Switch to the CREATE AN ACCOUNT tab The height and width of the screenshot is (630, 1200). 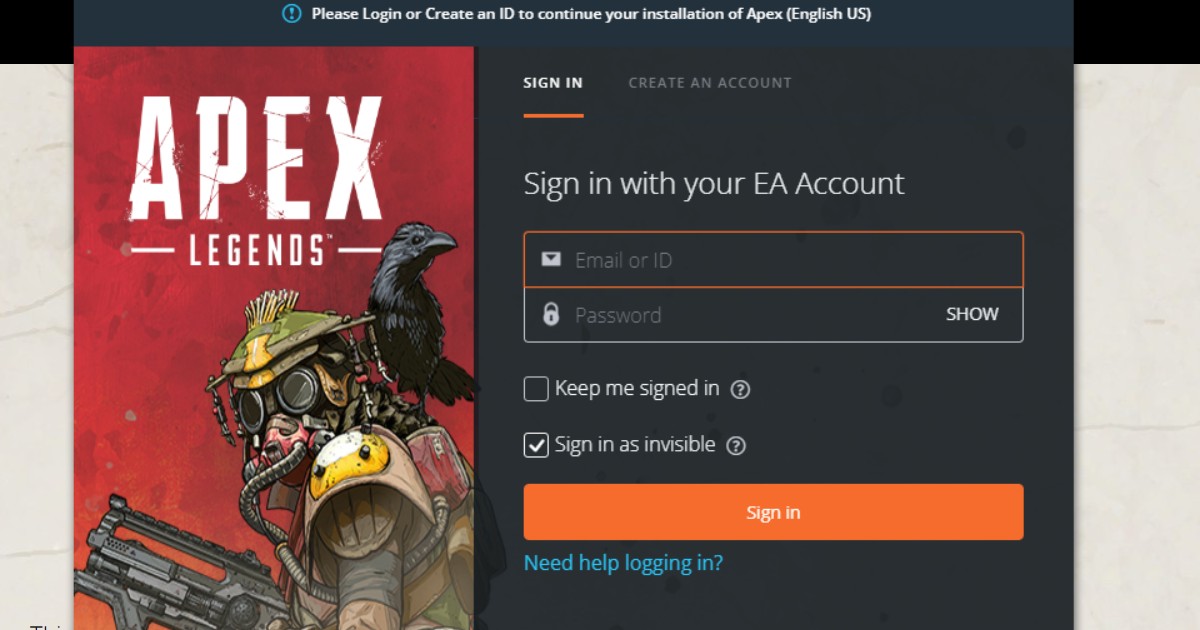pos(710,83)
